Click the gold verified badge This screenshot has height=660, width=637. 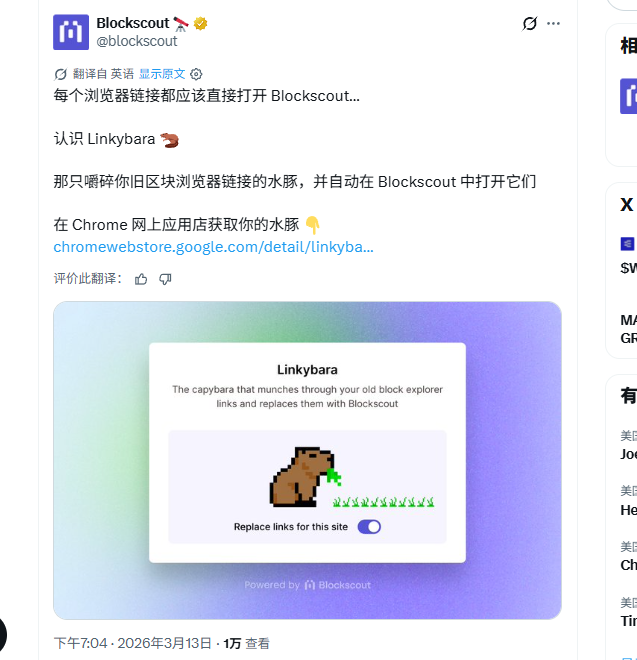click(x=200, y=24)
